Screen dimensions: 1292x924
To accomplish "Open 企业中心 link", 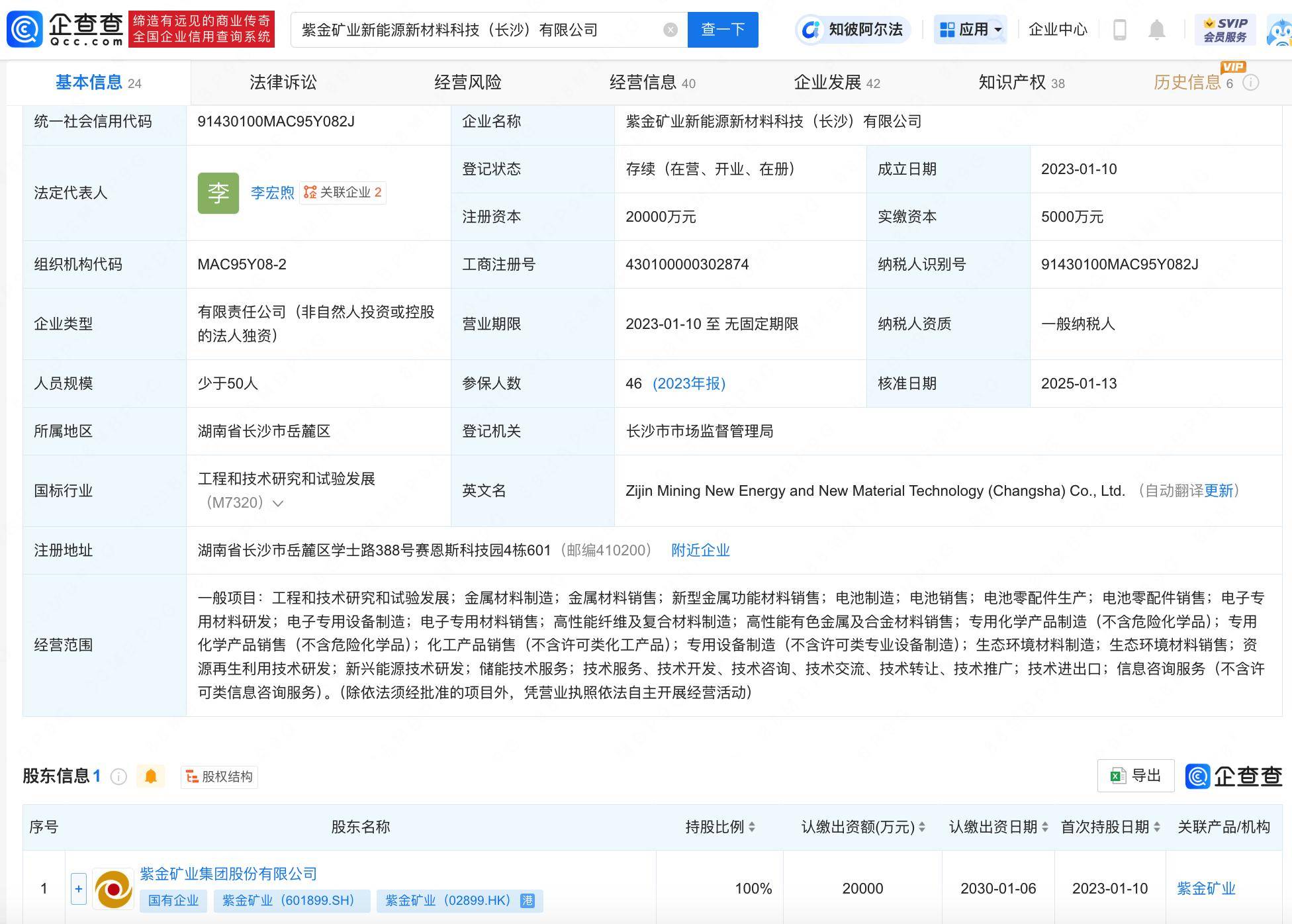I will (x=1058, y=30).
